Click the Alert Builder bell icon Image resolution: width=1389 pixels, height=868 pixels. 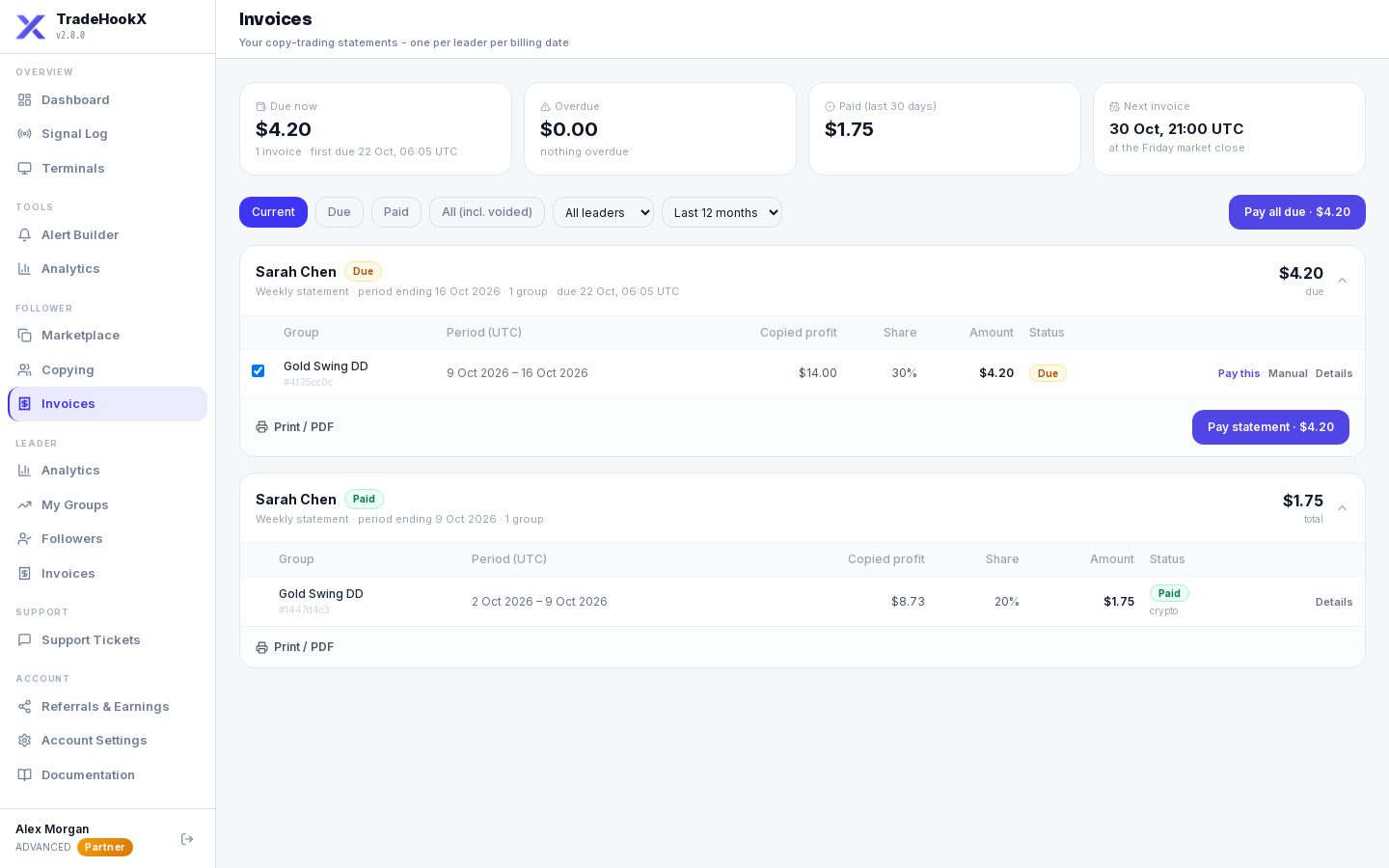click(25, 235)
